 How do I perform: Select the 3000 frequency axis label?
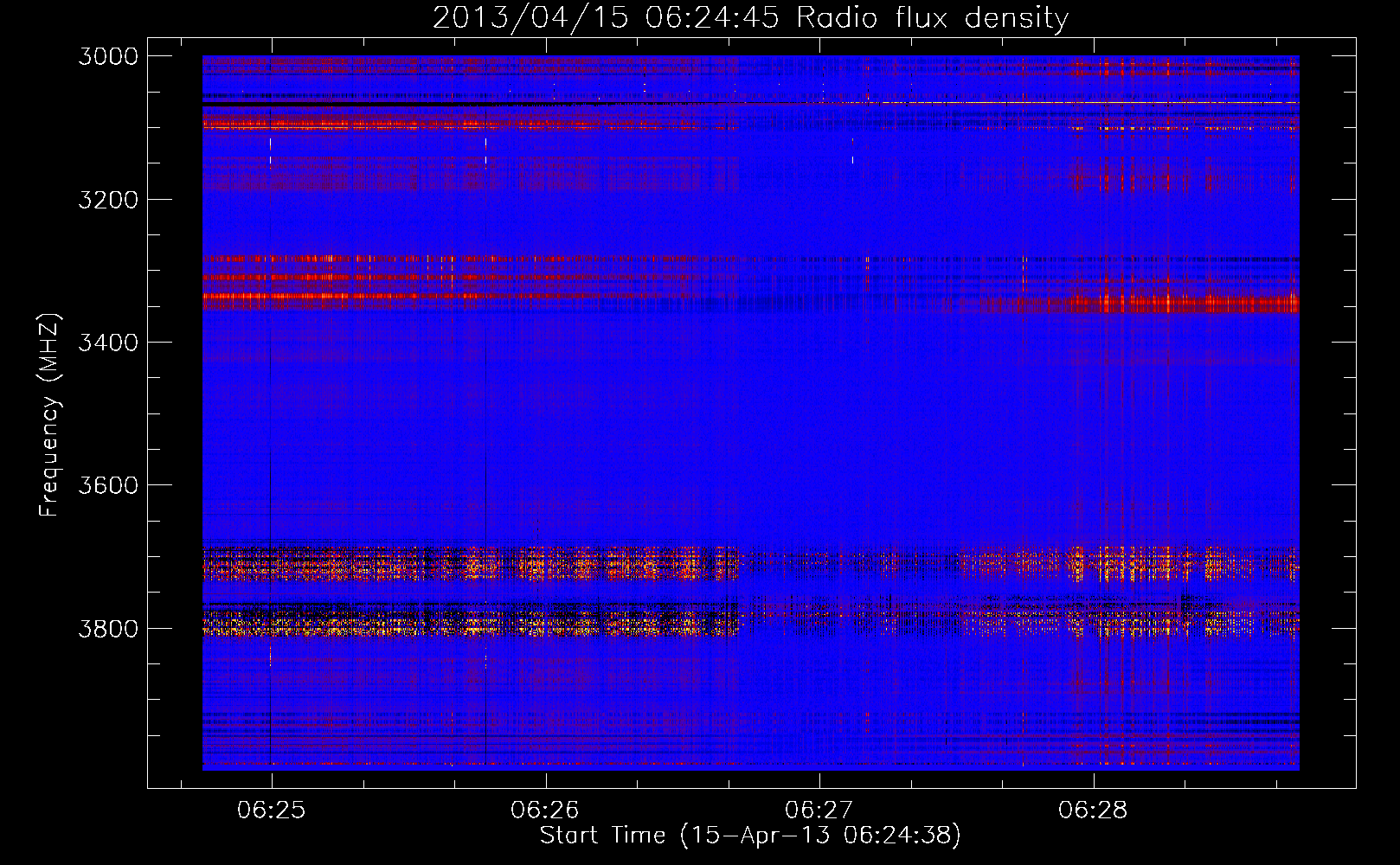tap(107, 56)
